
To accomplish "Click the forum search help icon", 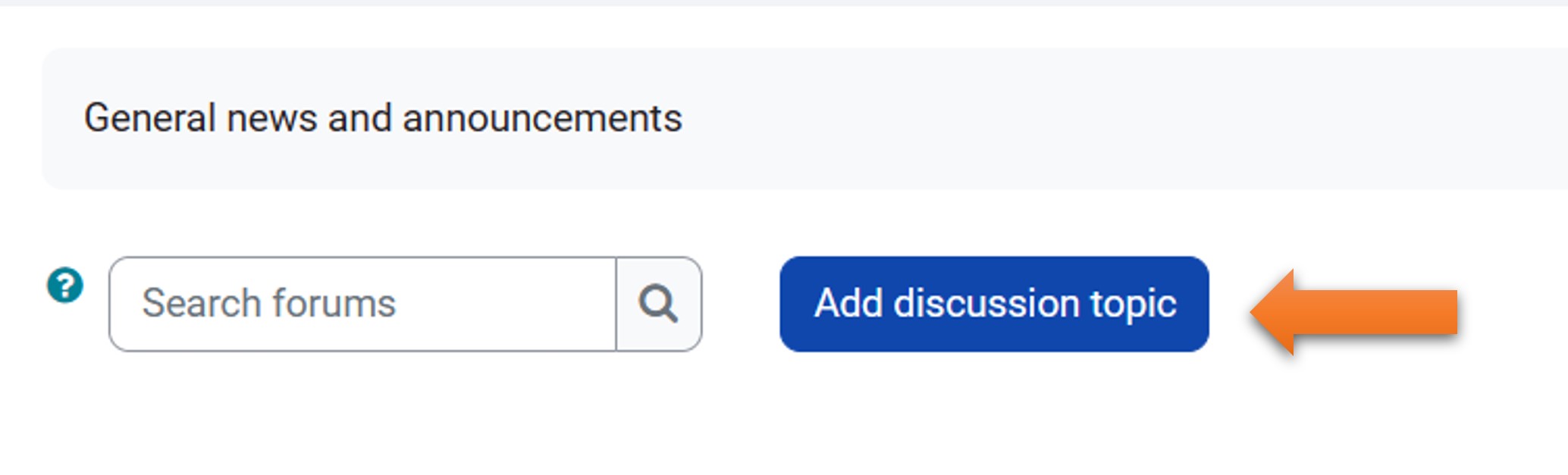I will tap(65, 286).
